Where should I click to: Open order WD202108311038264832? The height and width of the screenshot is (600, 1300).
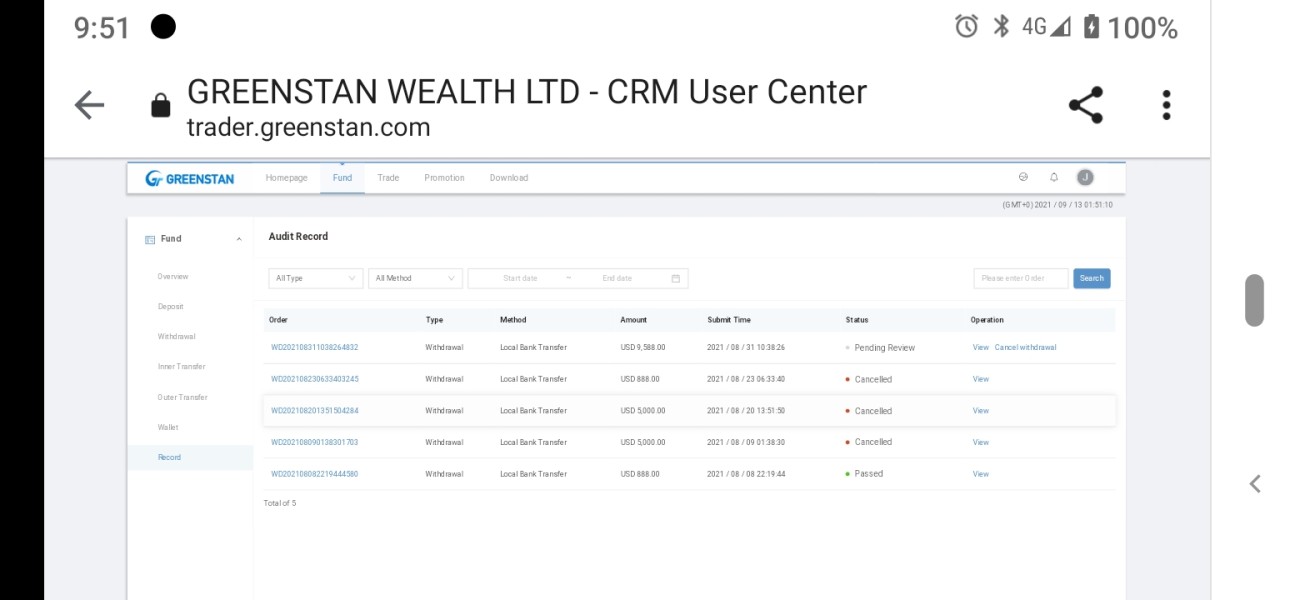314,348
